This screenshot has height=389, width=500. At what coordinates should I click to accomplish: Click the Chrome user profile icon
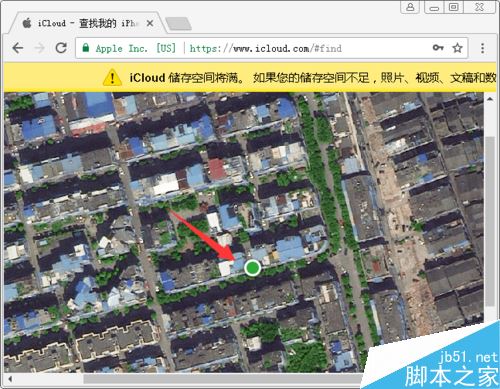point(410,7)
